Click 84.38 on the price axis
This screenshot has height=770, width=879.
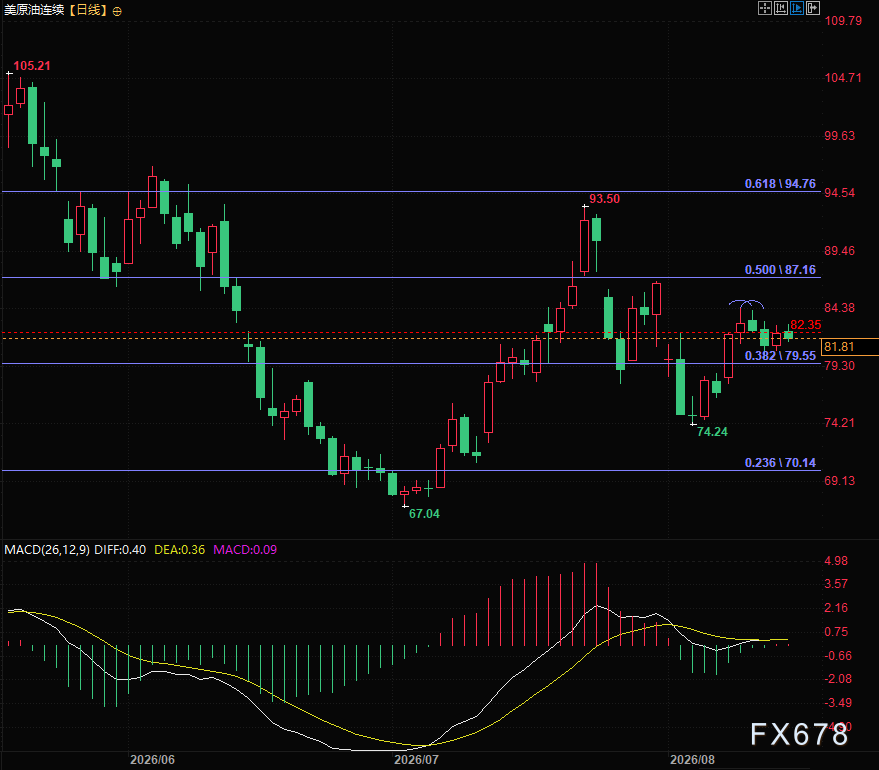tap(840, 308)
